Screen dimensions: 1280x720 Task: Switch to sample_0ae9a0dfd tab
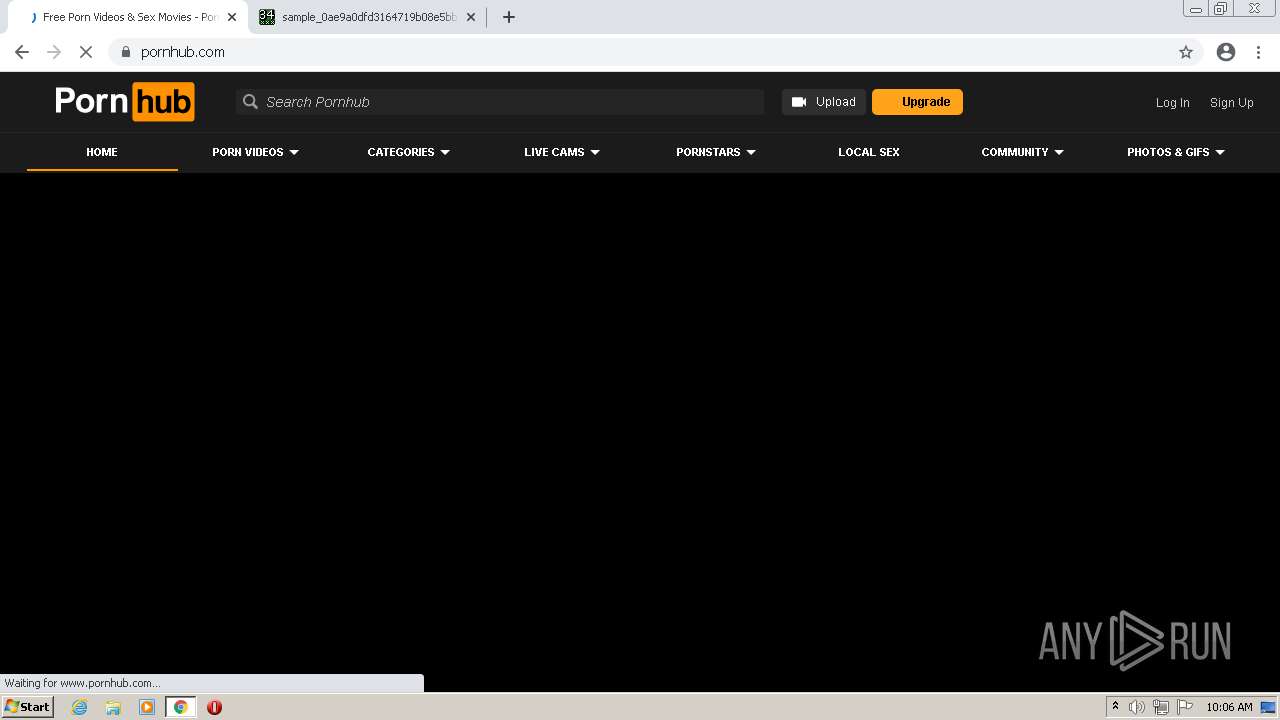point(368,17)
